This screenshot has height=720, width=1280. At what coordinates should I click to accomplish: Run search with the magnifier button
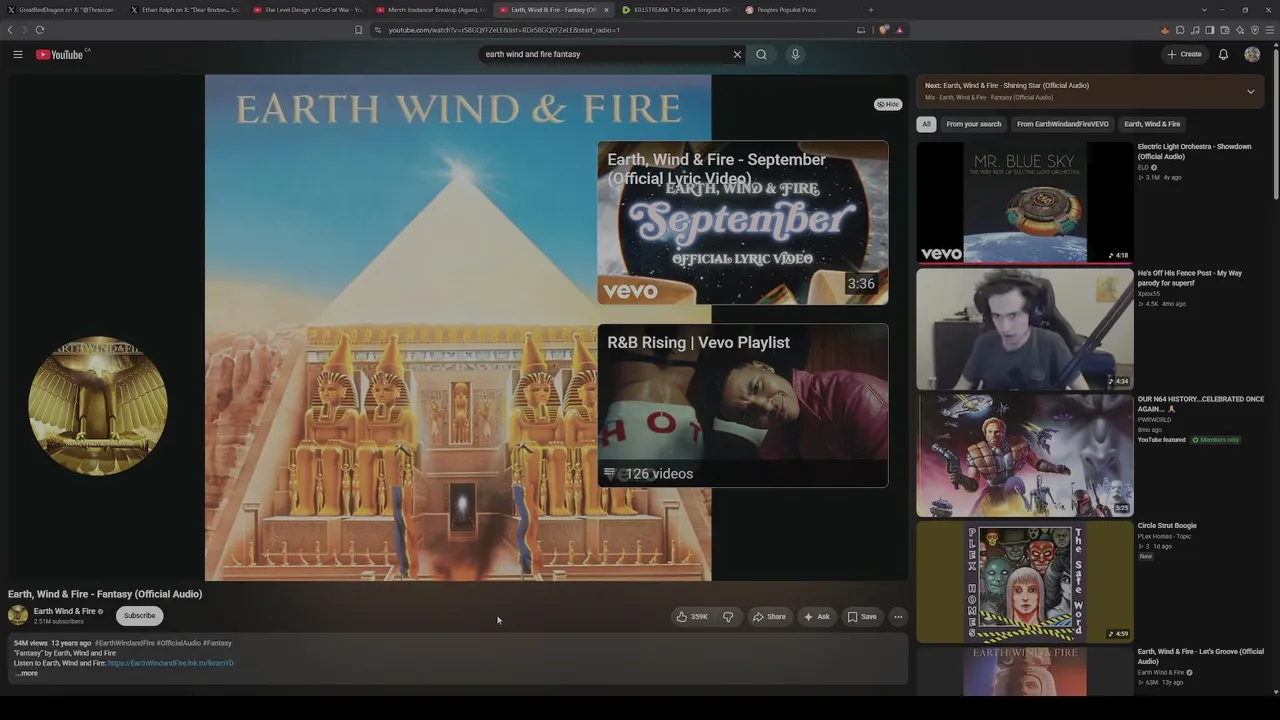[762, 54]
